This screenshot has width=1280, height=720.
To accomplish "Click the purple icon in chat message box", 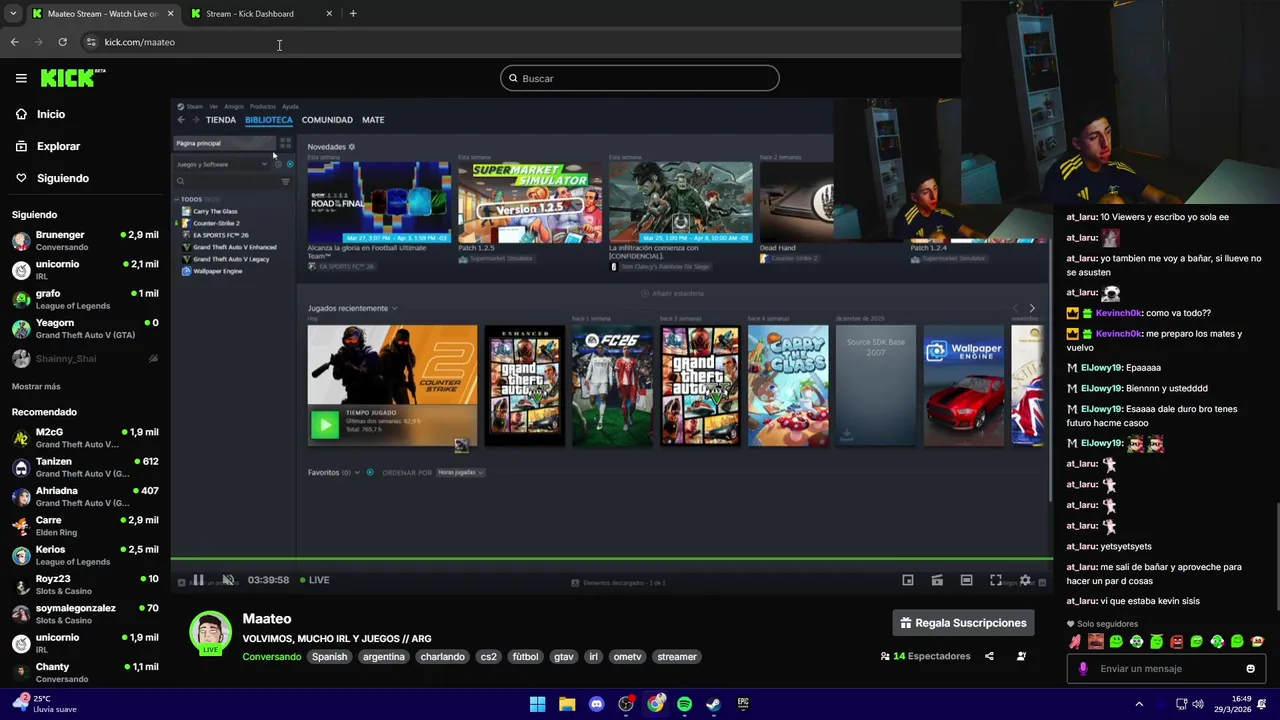I will (x=1083, y=669).
